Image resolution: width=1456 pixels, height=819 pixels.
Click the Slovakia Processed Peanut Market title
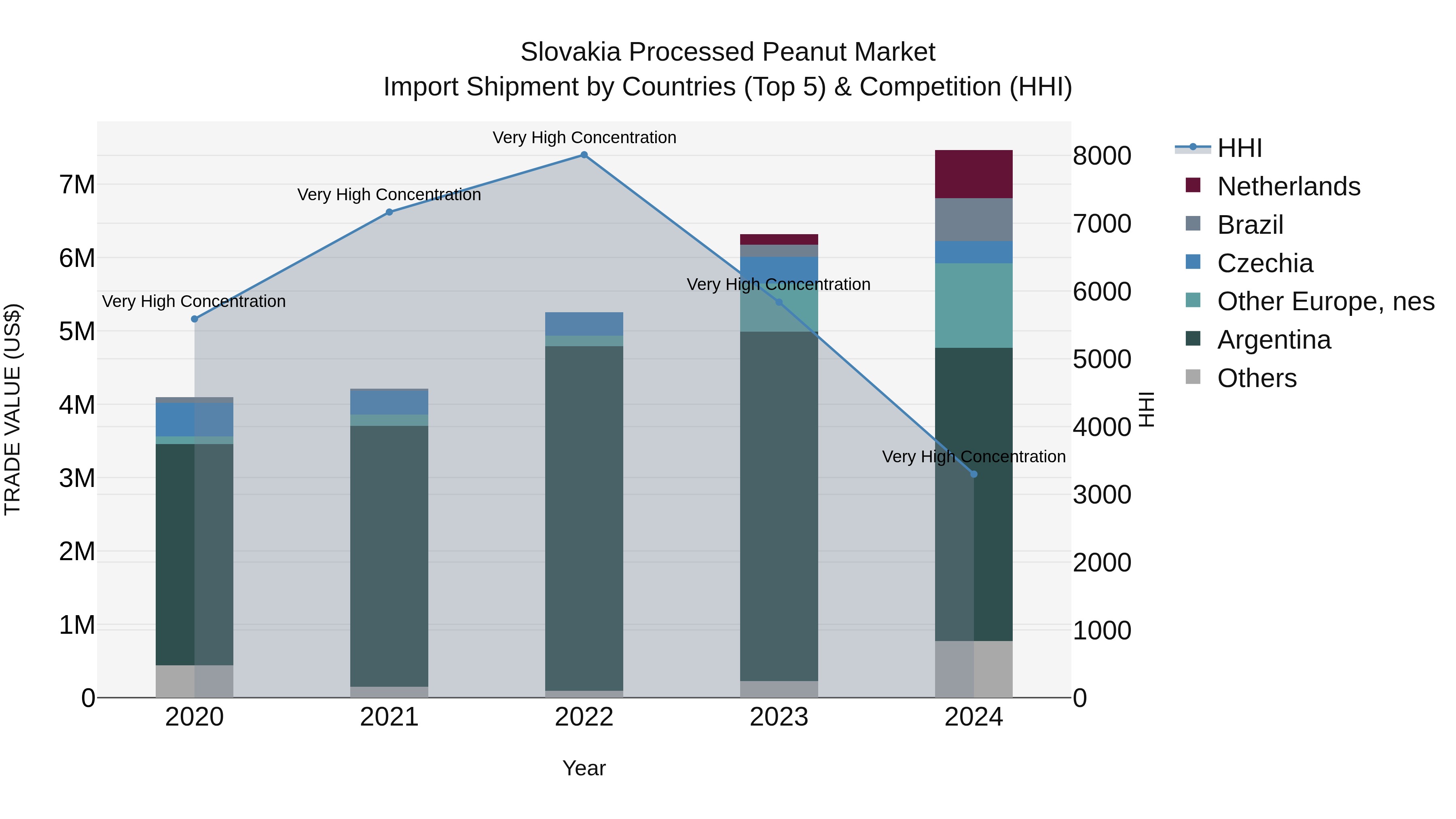[728, 52]
